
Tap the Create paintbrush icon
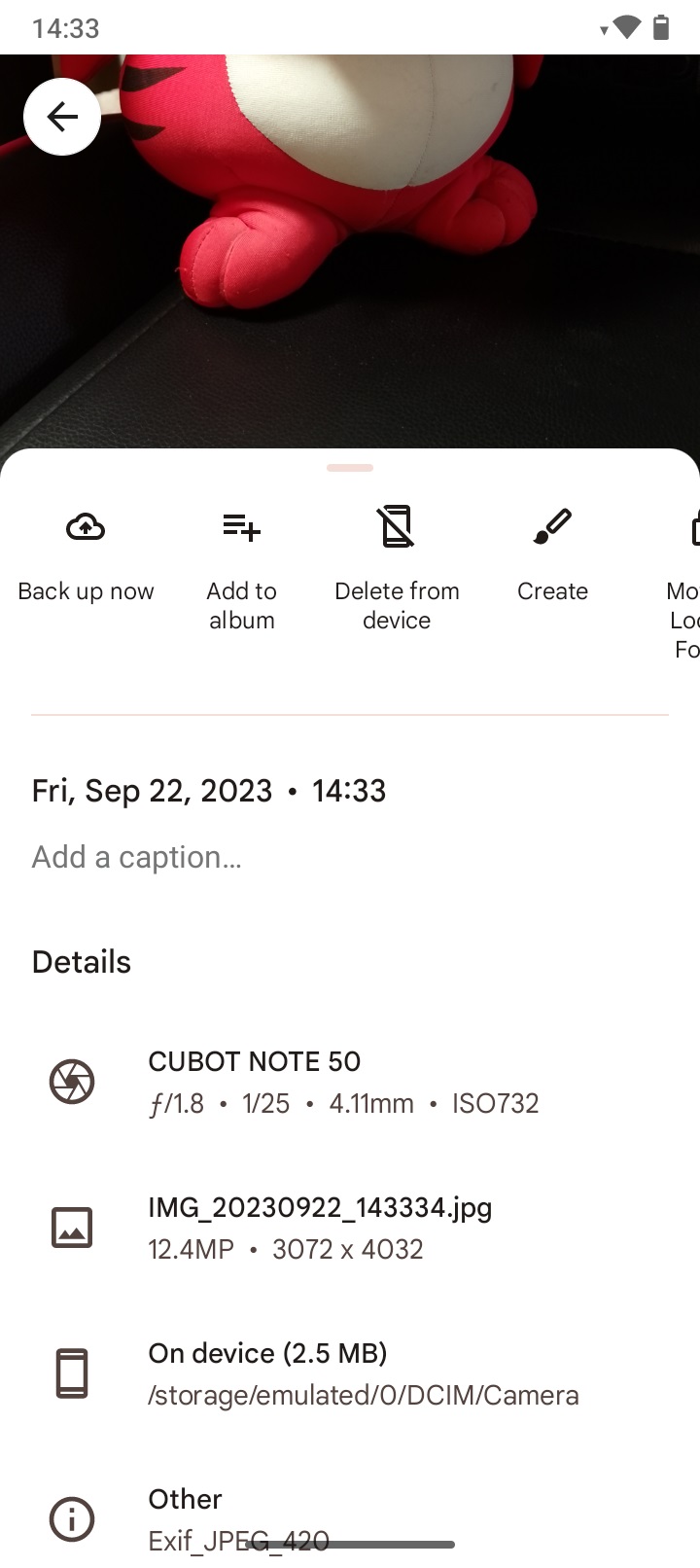point(552,526)
